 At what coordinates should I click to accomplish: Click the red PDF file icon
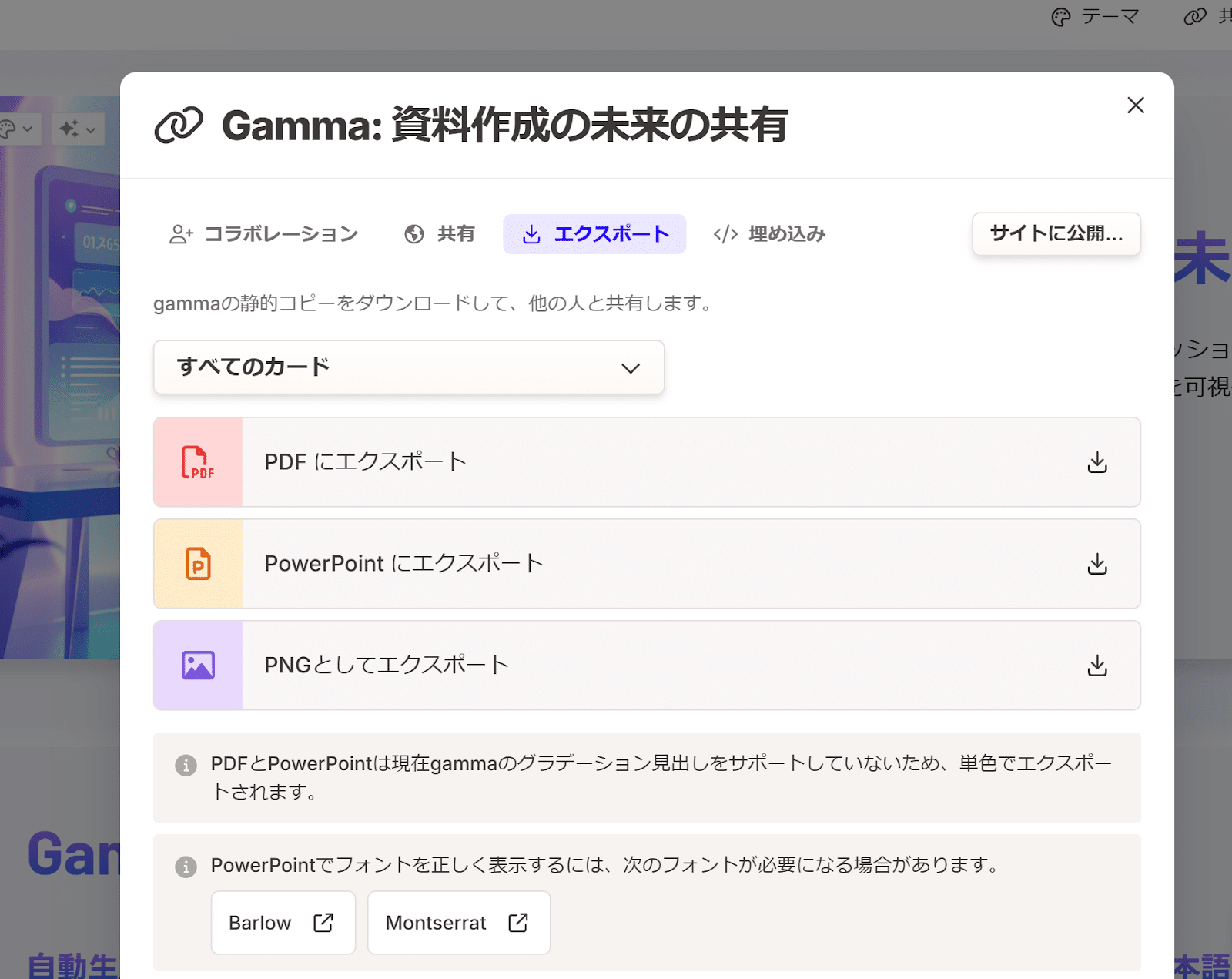[x=198, y=462]
